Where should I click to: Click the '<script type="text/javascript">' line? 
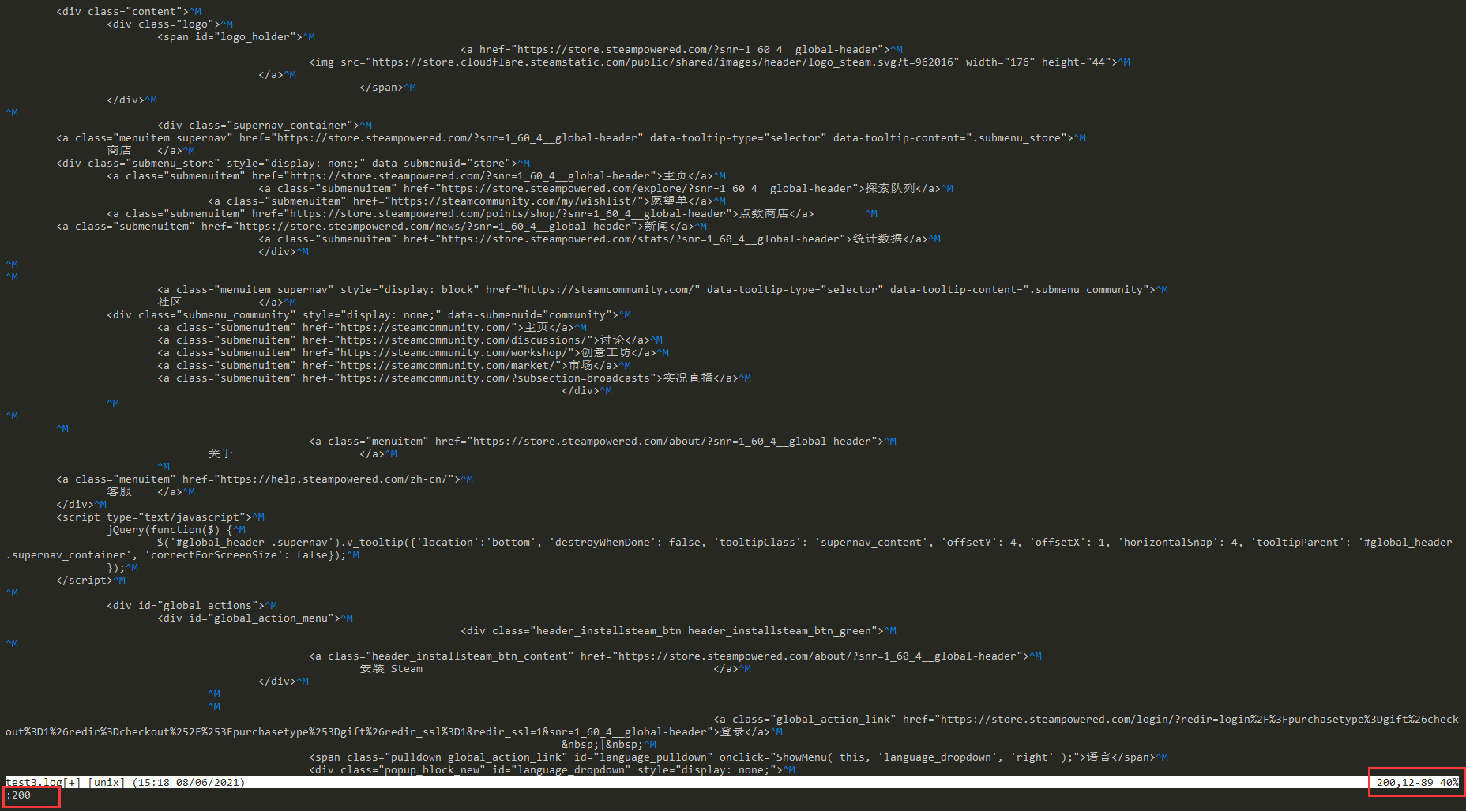(x=160, y=517)
